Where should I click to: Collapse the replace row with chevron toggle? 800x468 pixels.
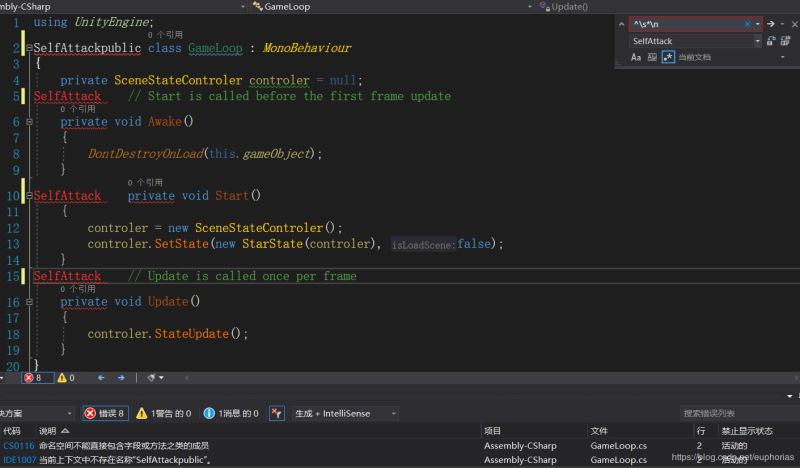pos(621,23)
